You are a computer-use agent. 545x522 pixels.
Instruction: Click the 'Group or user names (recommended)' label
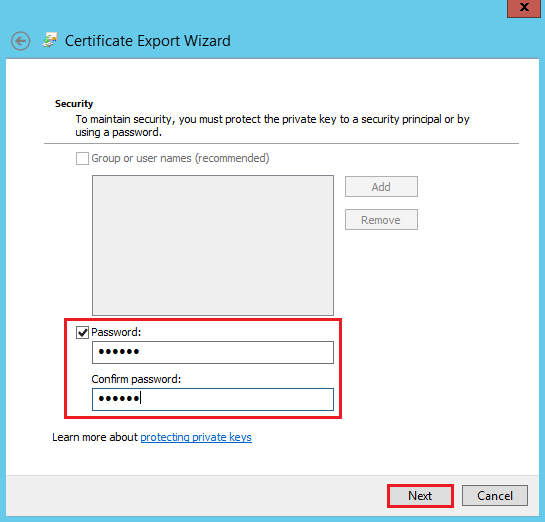(x=180, y=158)
